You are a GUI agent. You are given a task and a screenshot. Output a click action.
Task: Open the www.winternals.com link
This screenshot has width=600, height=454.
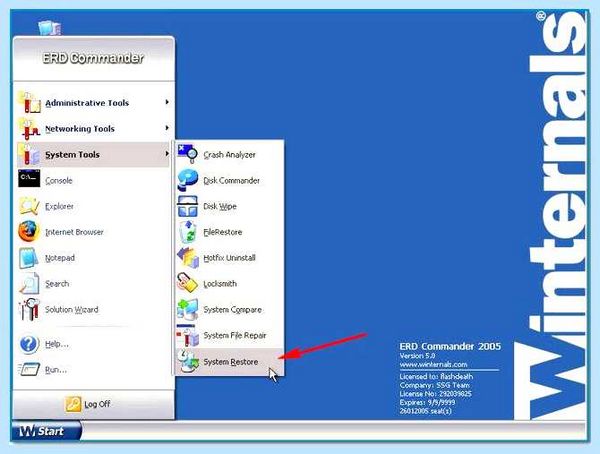(x=433, y=364)
